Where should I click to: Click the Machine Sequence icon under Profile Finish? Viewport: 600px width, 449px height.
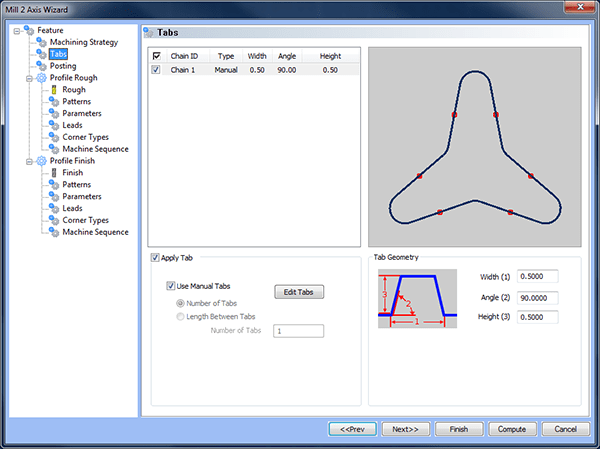(x=54, y=232)
